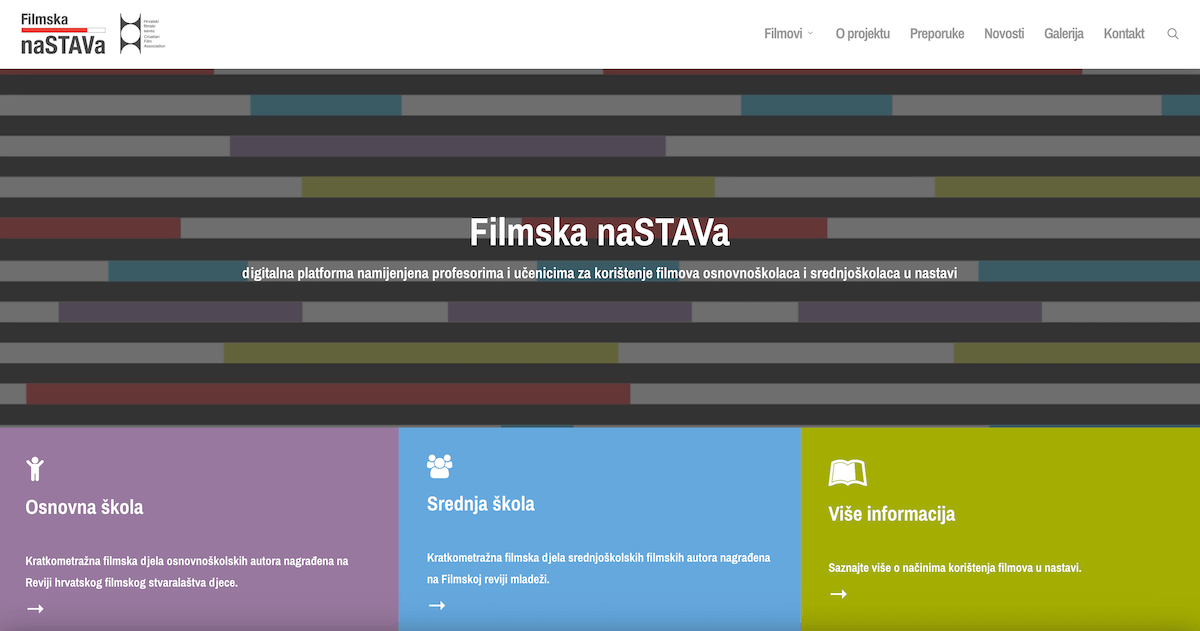The height and width of the screenshot is (631, 1200).
Task: Click the Filmska naSTAVa logo
Action: click(62, 33)
